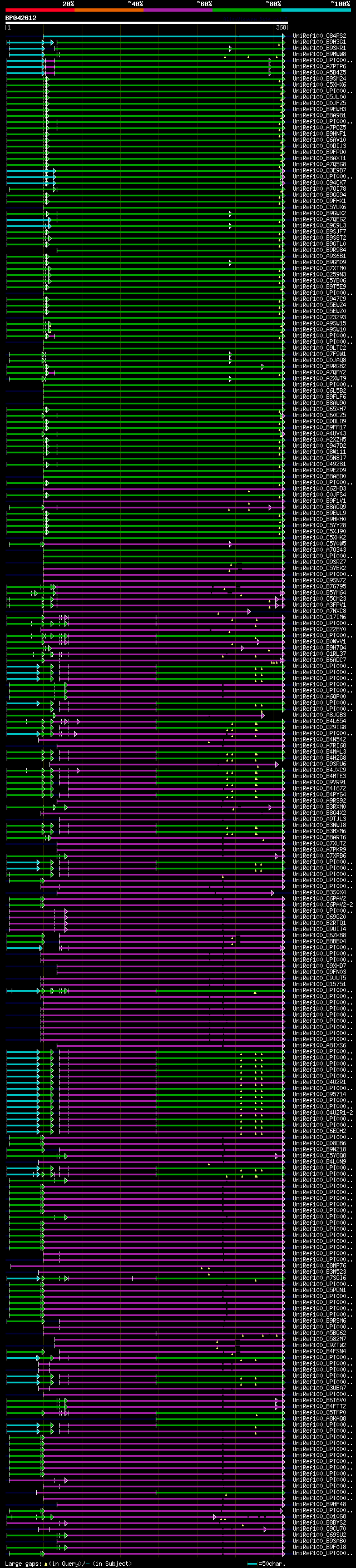Click the red 20% identity legend bar
Viewport: 356px width, 1568px height.
(39, 10)
